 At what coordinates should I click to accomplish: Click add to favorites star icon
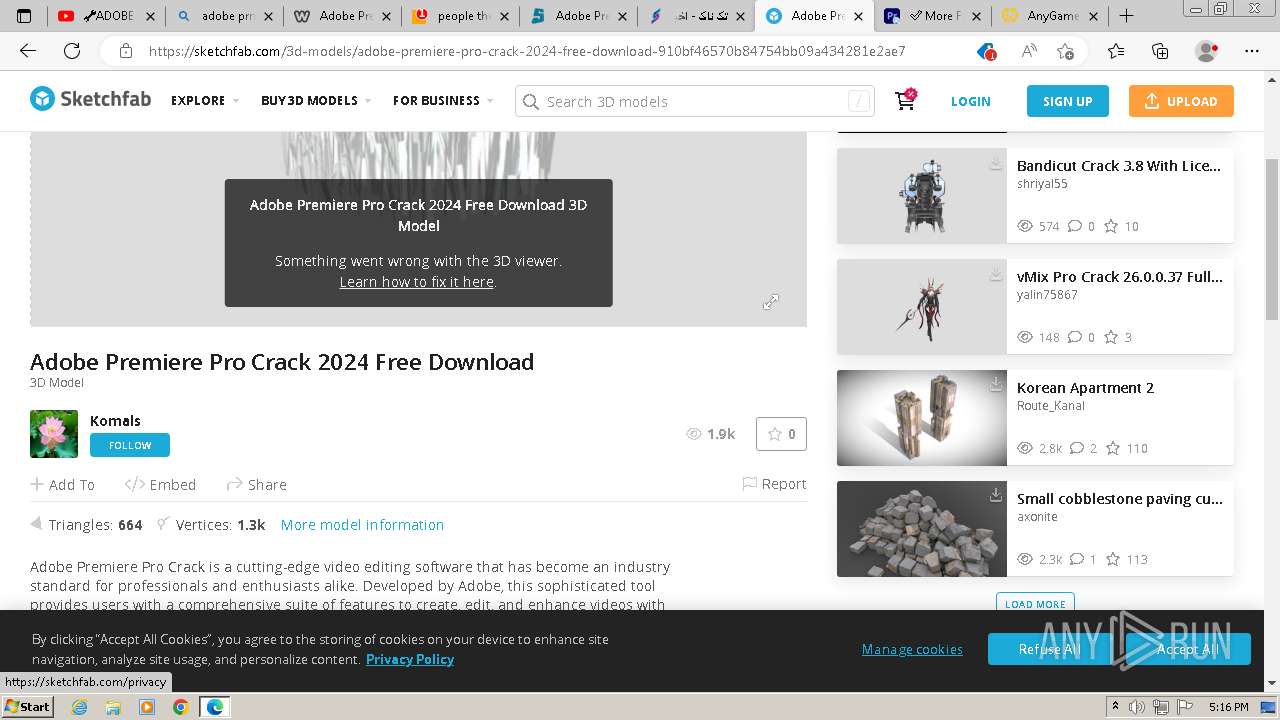(x=1065, y=51)
